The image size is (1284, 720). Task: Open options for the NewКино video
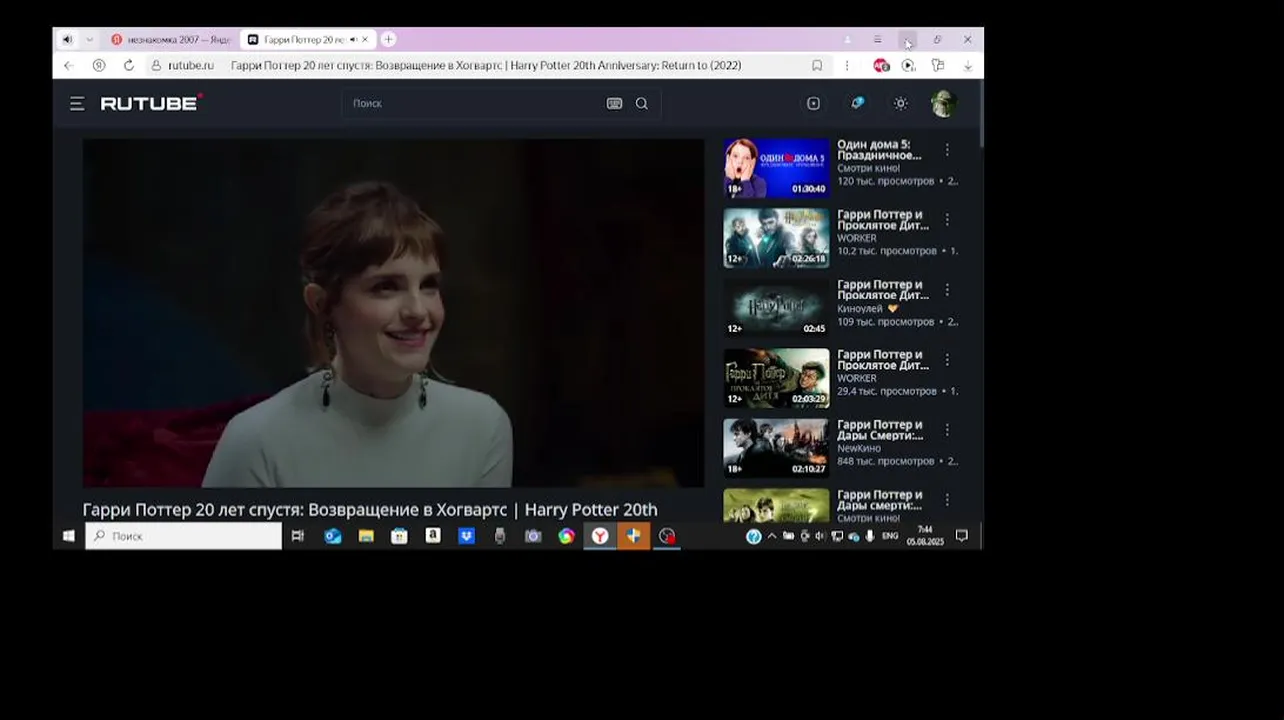tap(947, 430)
